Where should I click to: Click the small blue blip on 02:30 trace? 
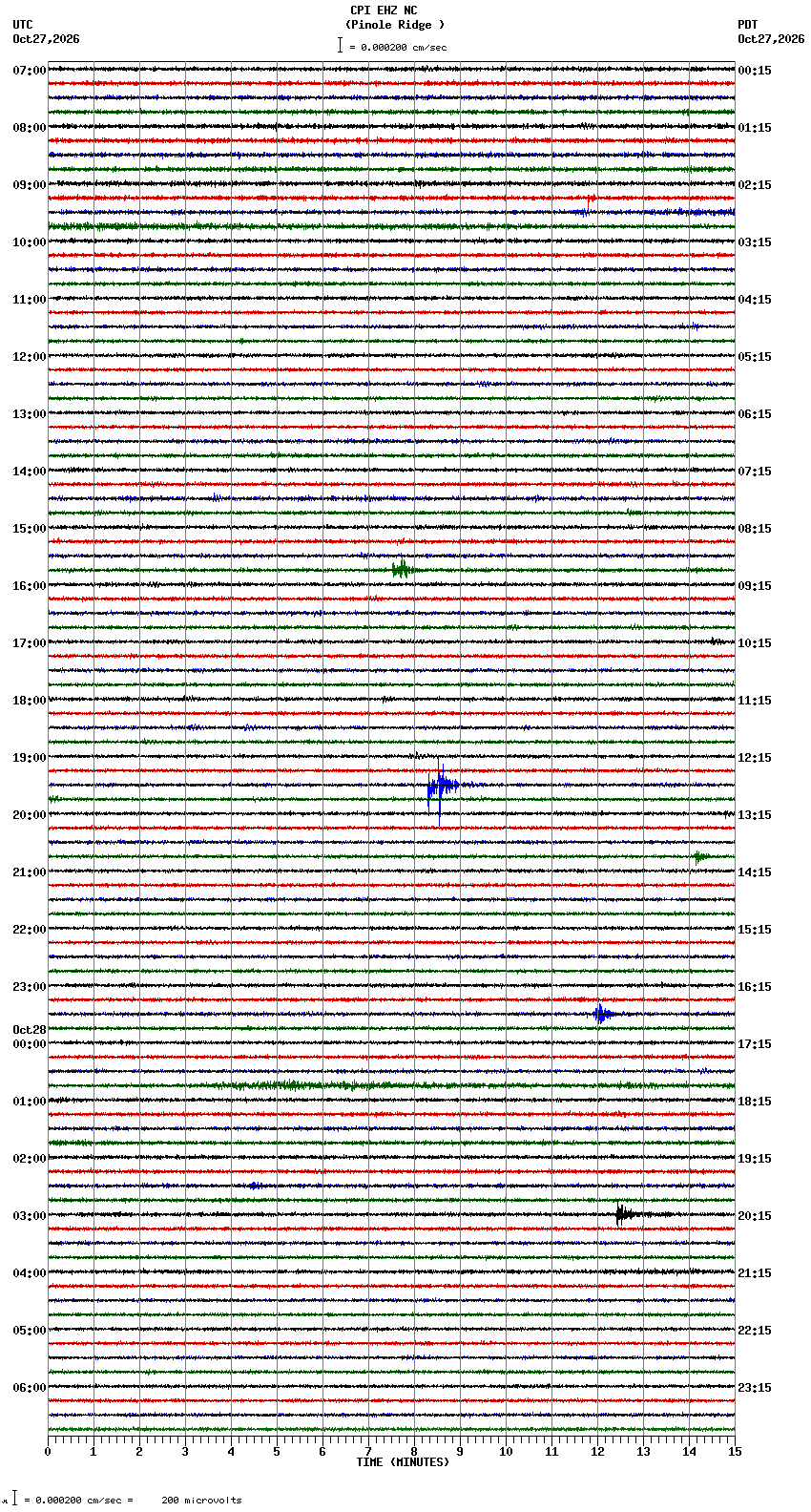coord(254,1186)
